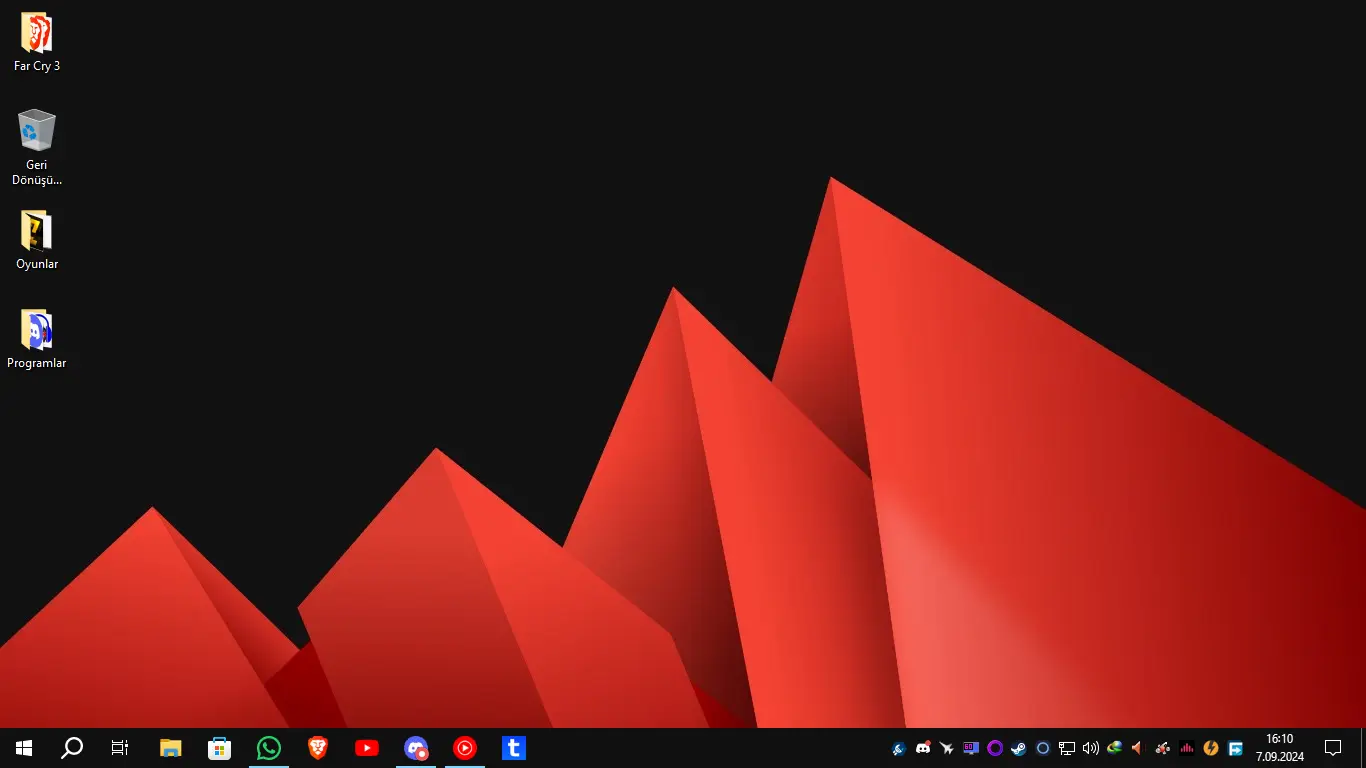Click the blue arrow window tray icon
The image size is (1366, 768).
[x=1236, y=748]
